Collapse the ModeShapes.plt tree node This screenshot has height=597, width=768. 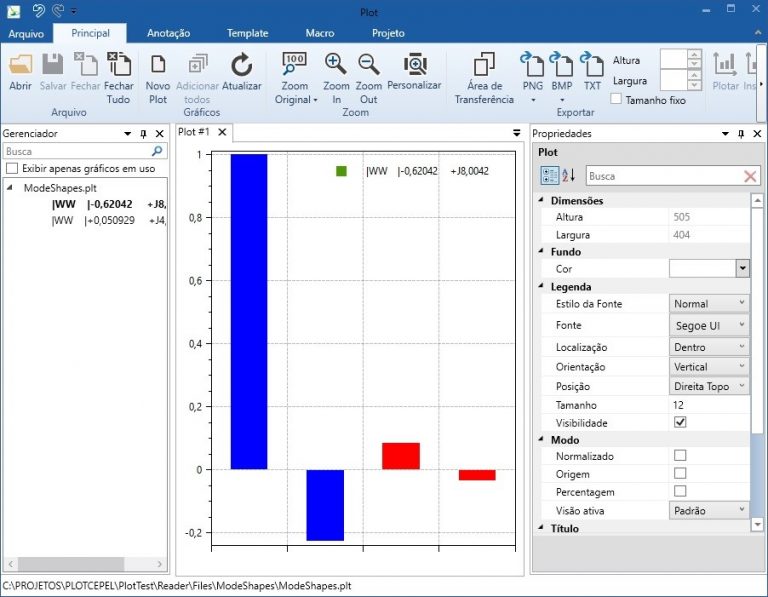point(11,188)
